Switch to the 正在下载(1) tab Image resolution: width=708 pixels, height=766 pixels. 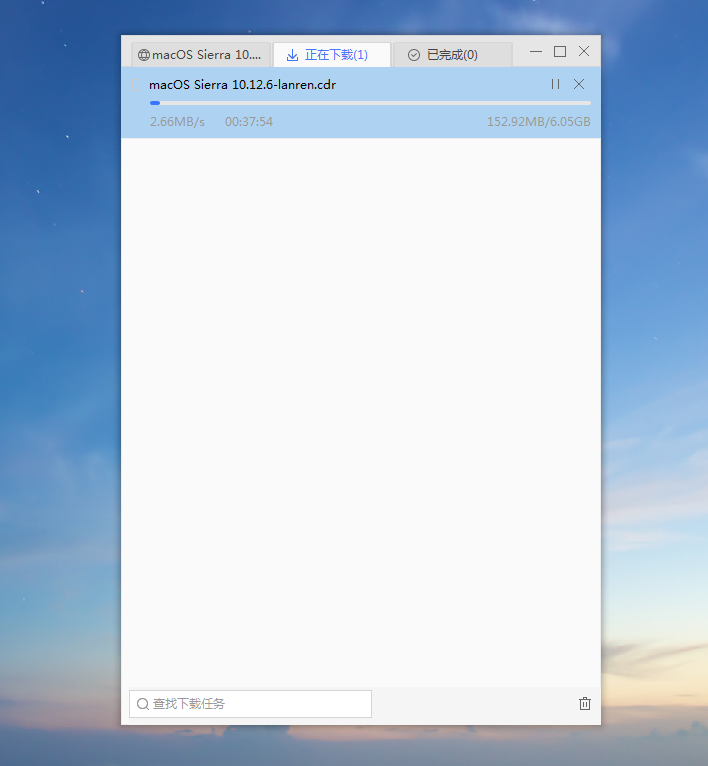pyautogui.click(x=332, y=55)
